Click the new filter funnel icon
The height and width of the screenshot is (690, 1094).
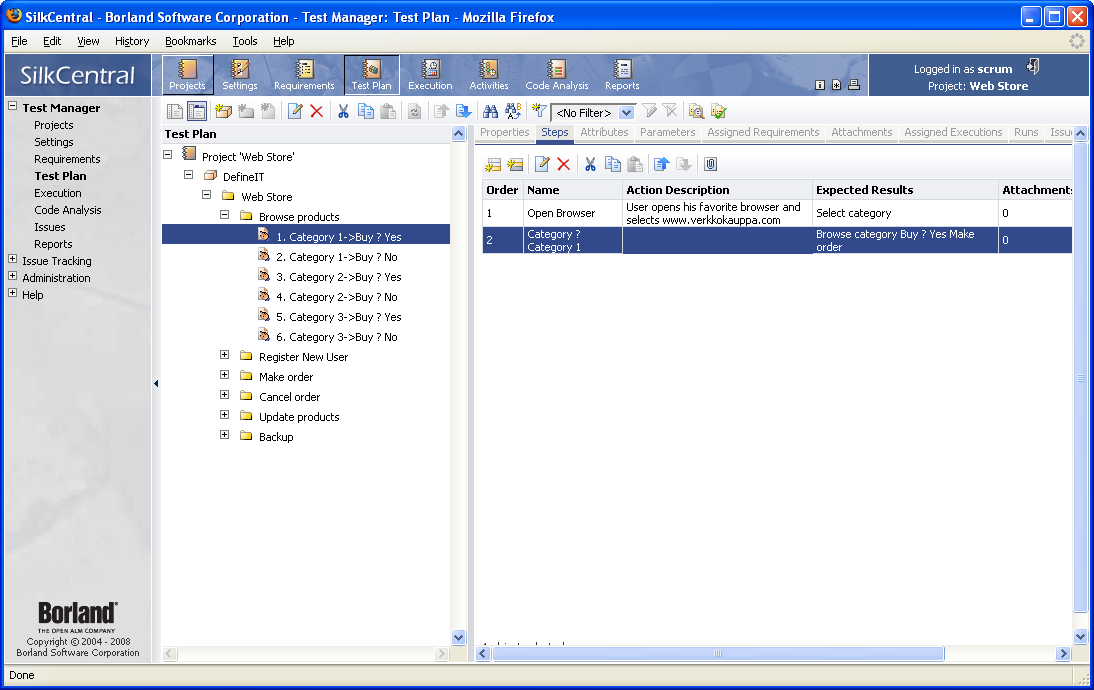click(539, 110)
